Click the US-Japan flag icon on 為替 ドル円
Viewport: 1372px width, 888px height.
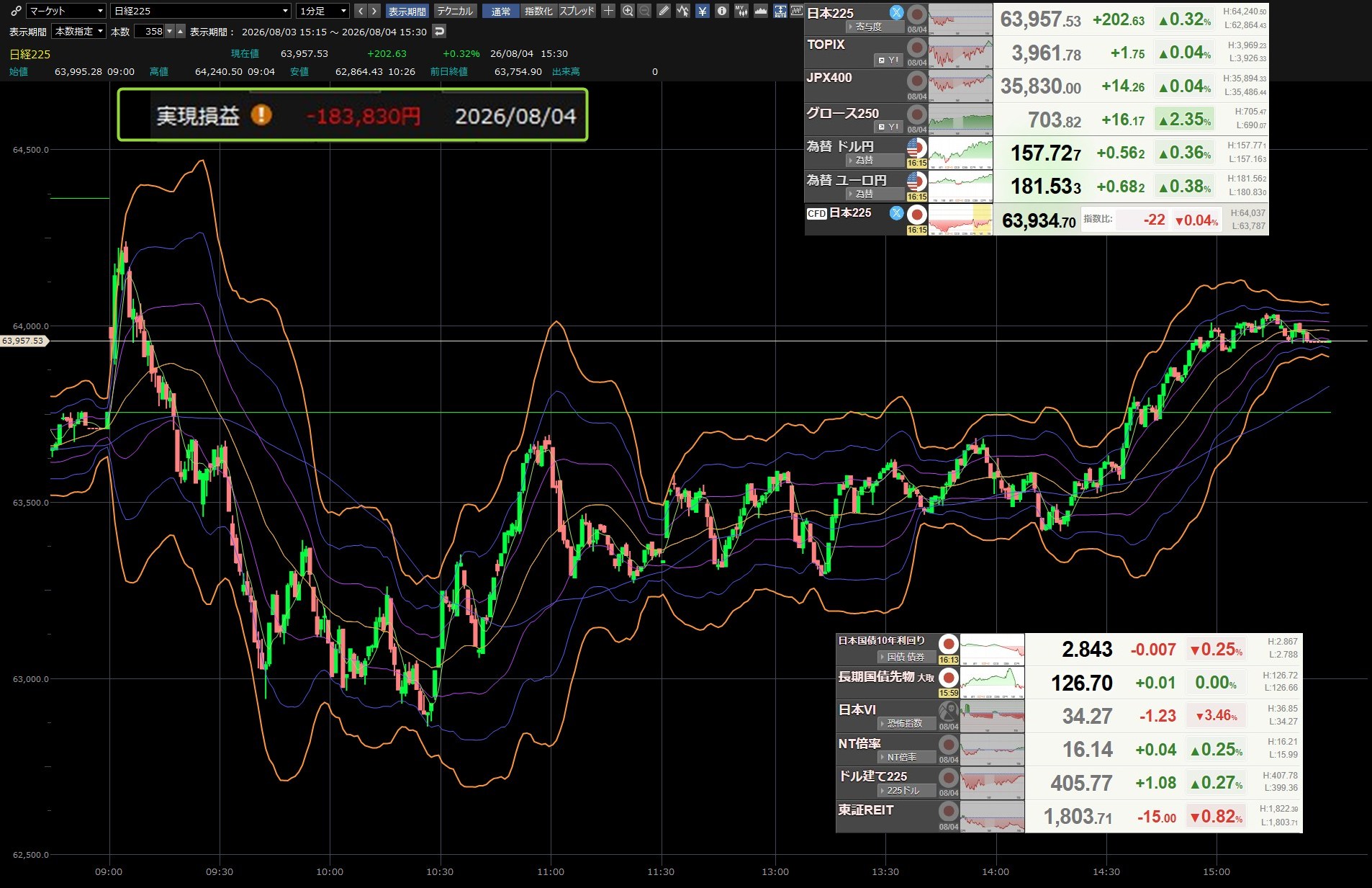coord(916,148)
